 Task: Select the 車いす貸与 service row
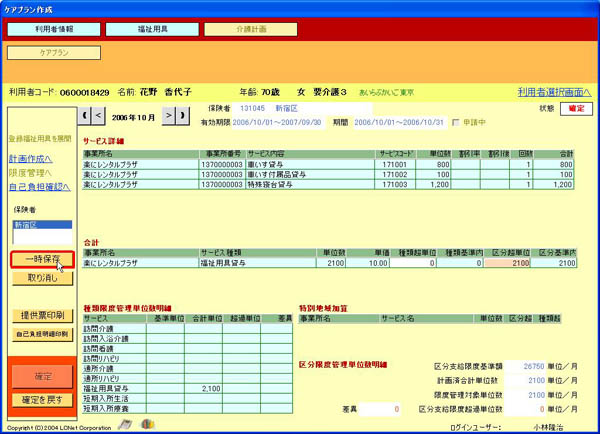pyautogui.click(x=328, y=165)
